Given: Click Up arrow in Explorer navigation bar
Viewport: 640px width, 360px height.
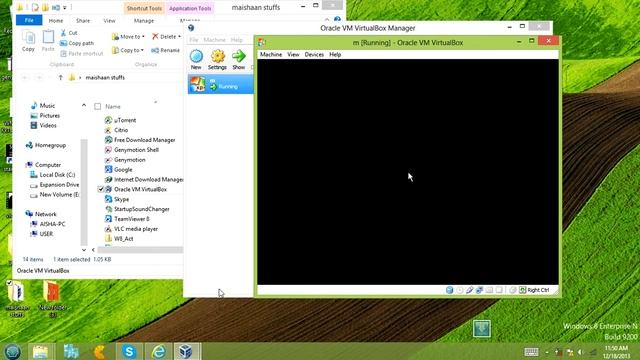Looking at the screenshot, I should [x=60, y=78].
